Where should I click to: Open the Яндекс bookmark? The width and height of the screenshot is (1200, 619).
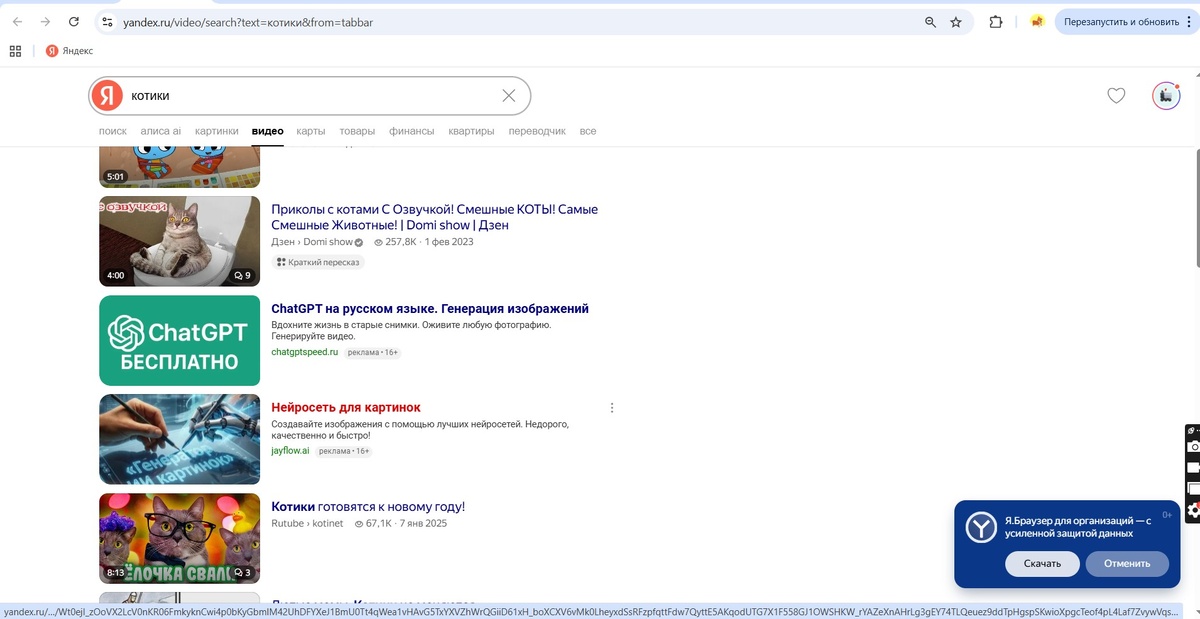tap(69, 51)
